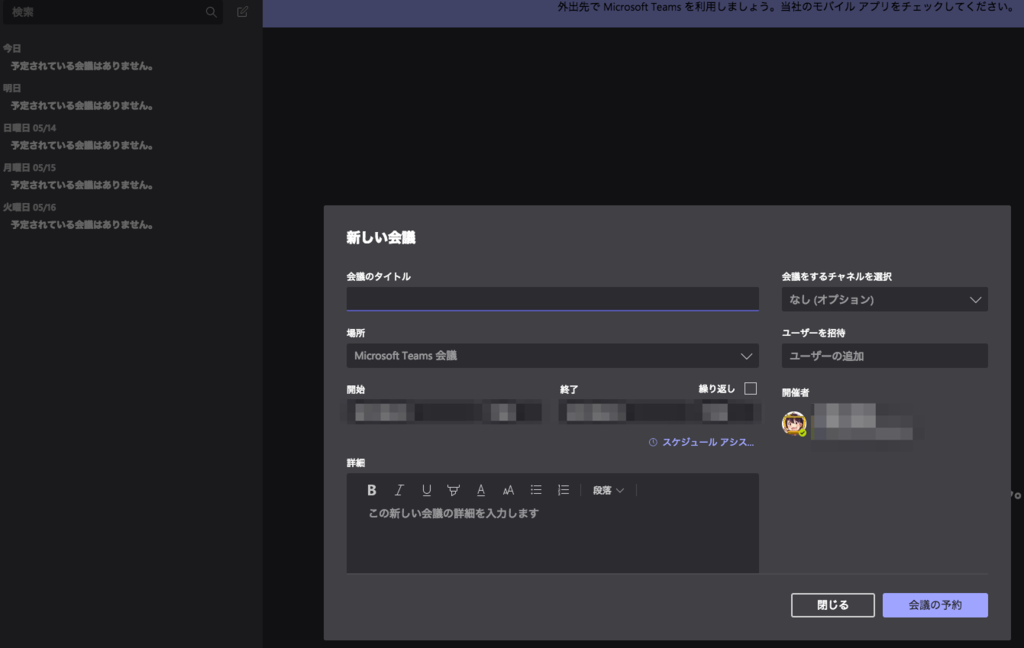Click the 閉じる button
The height and width of the screenshot is (648, 1024).
click(833, 605)
